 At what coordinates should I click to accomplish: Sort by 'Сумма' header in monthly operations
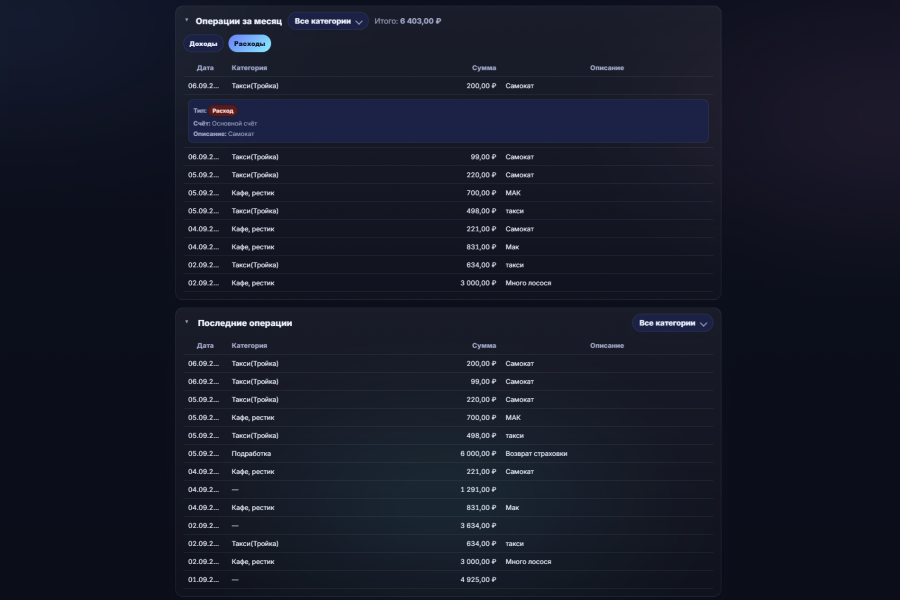[484, 68]
